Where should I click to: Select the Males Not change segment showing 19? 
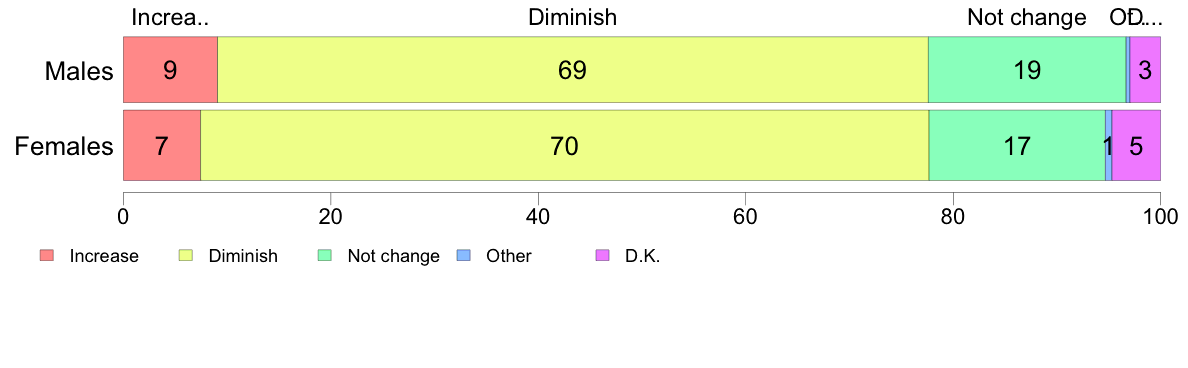[1027, 69]
